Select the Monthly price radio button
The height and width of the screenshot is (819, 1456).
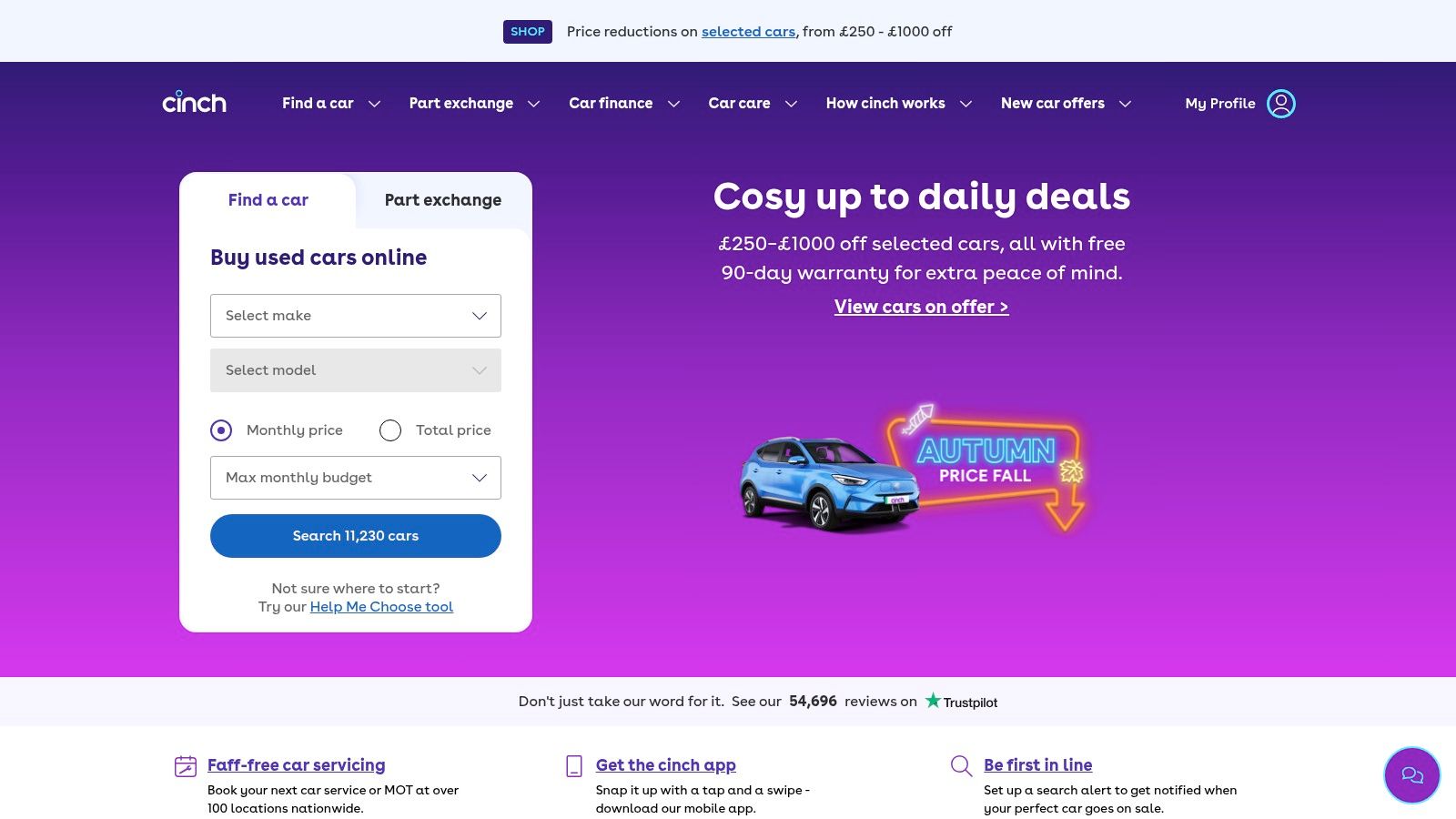pyautogui.click(x=221, y=430)
